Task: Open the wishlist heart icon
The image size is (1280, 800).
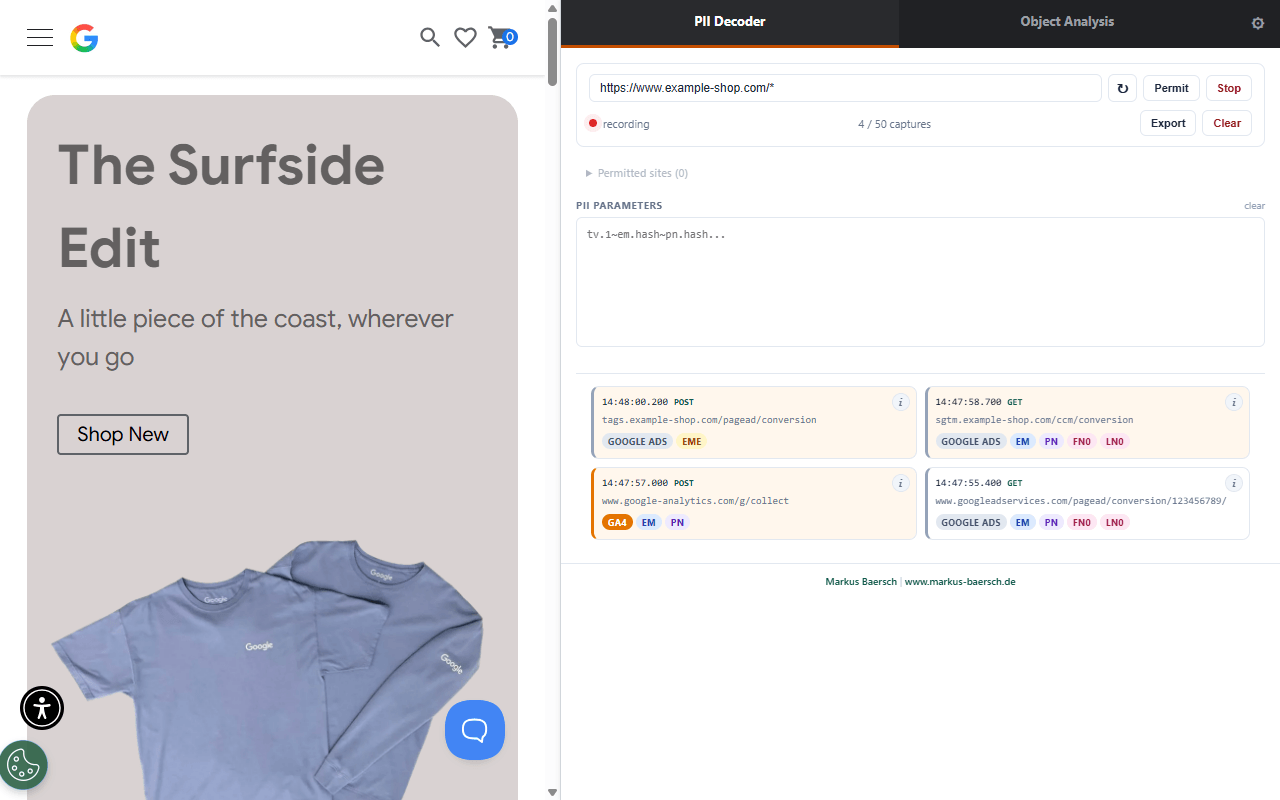Action: point(465,38)
